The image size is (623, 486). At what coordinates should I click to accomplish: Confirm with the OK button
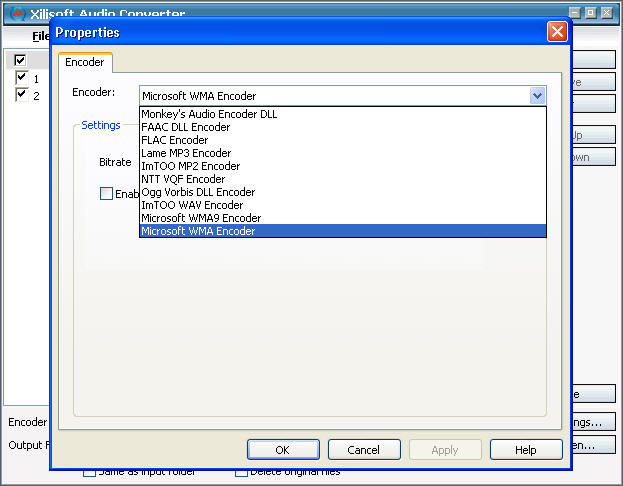(x=283, y=450)
